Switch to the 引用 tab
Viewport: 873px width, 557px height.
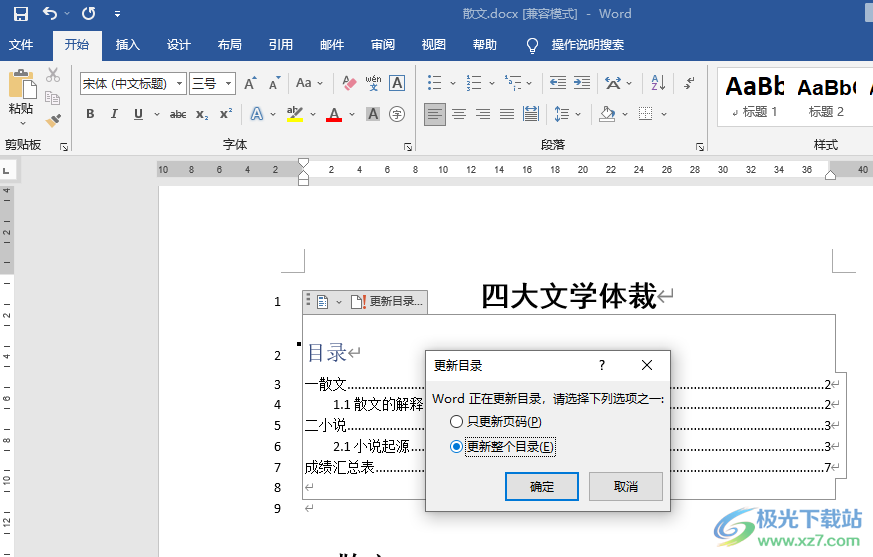pos(281,45)
